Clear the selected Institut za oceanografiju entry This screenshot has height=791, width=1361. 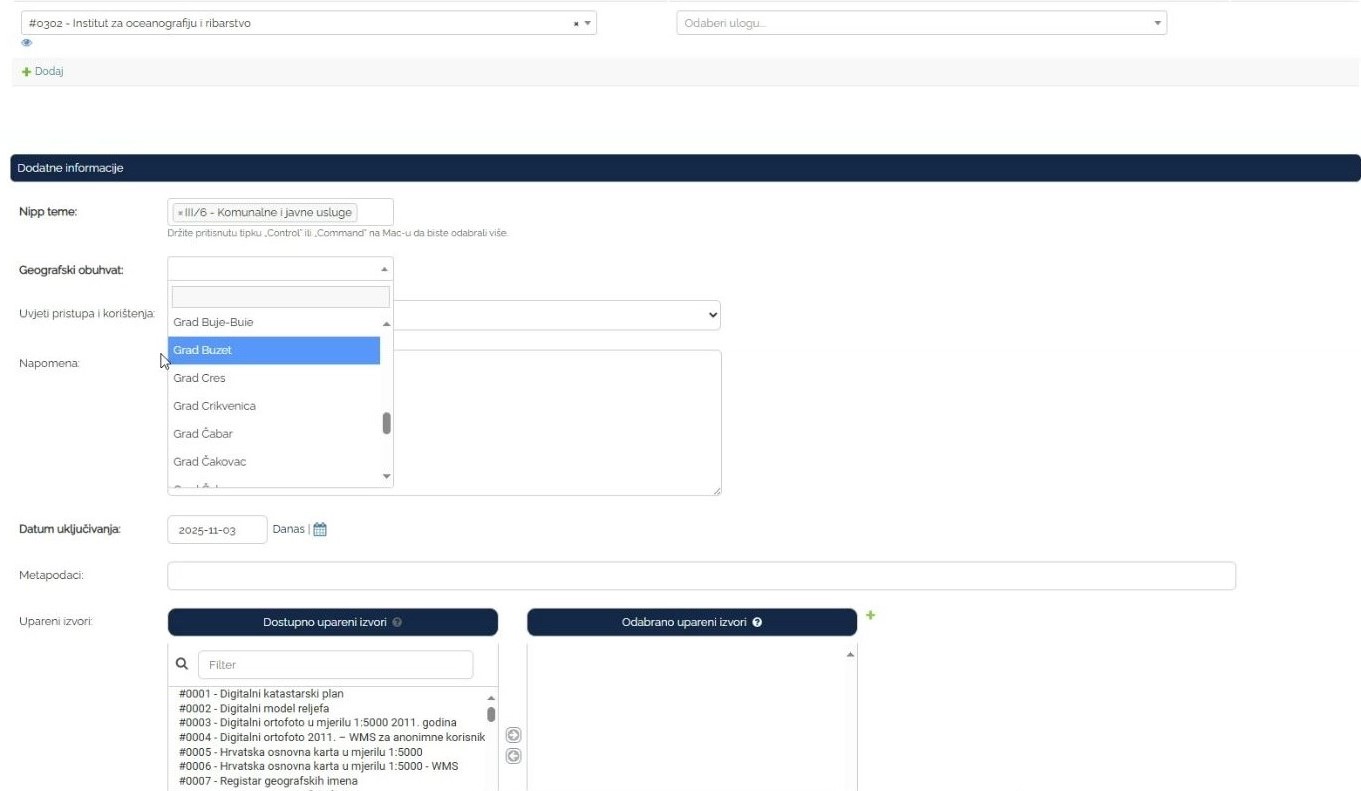[x=576, y=24]
